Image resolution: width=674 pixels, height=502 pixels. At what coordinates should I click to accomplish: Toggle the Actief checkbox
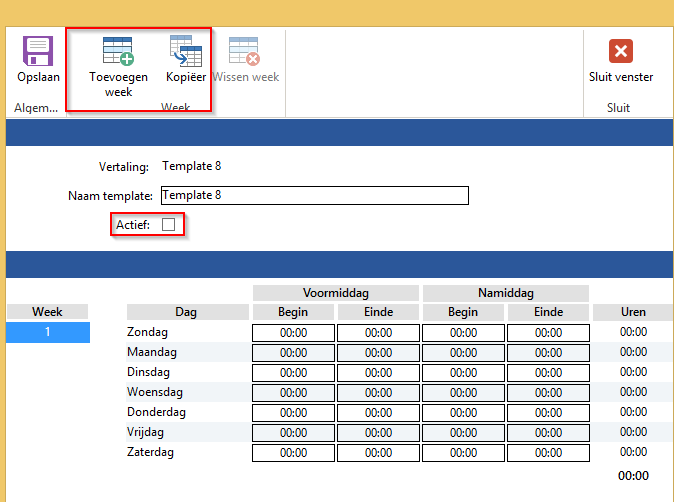[x=168, y=225]
